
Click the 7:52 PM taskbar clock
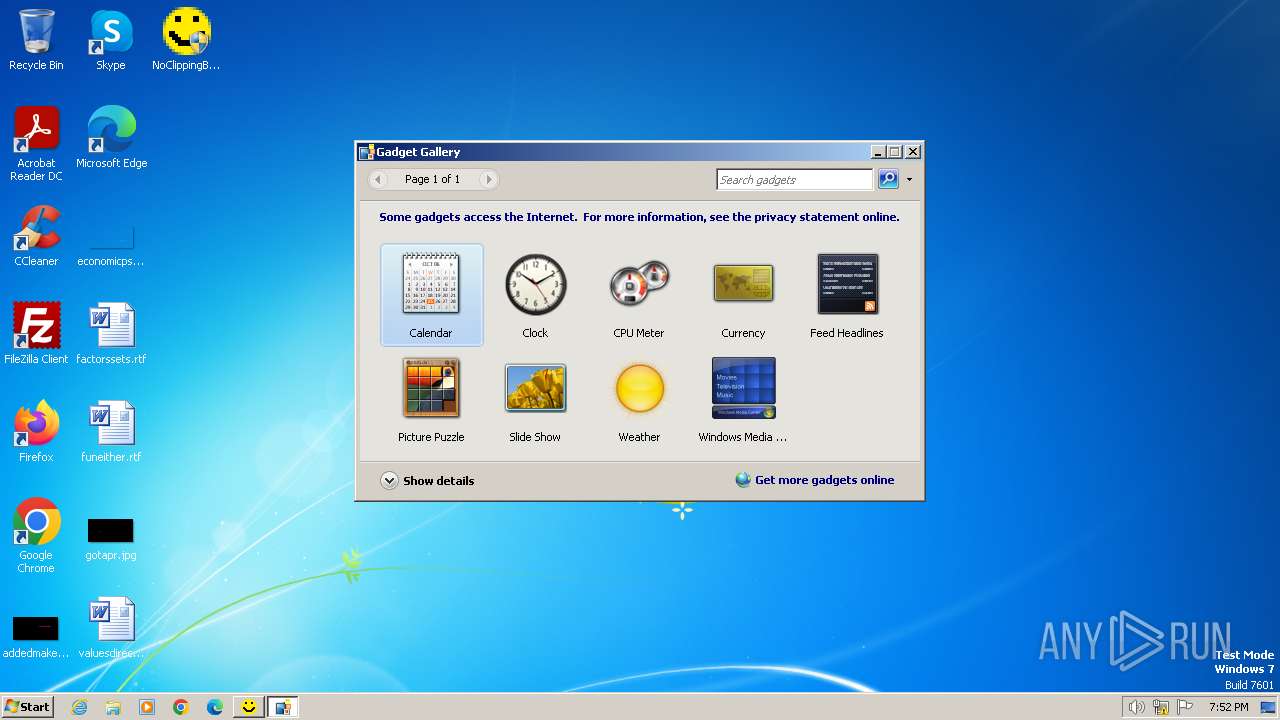click(x=1229, y=707)
